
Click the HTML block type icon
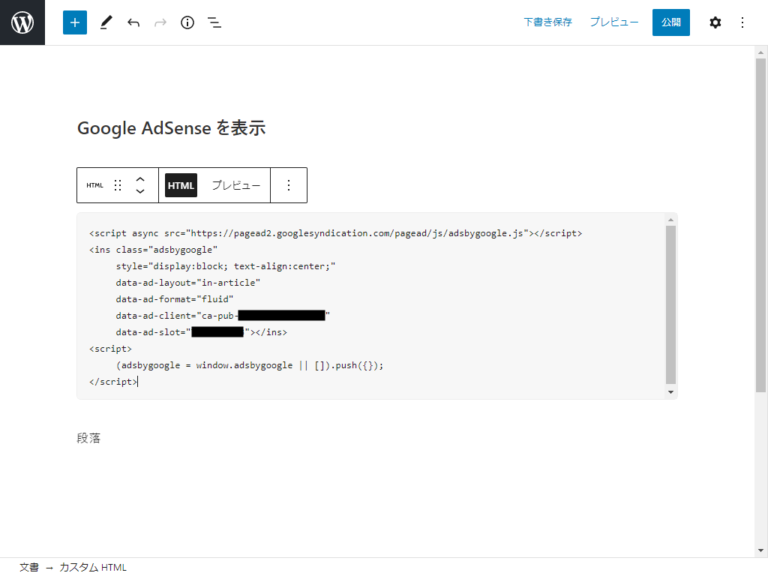coord(94,185)
